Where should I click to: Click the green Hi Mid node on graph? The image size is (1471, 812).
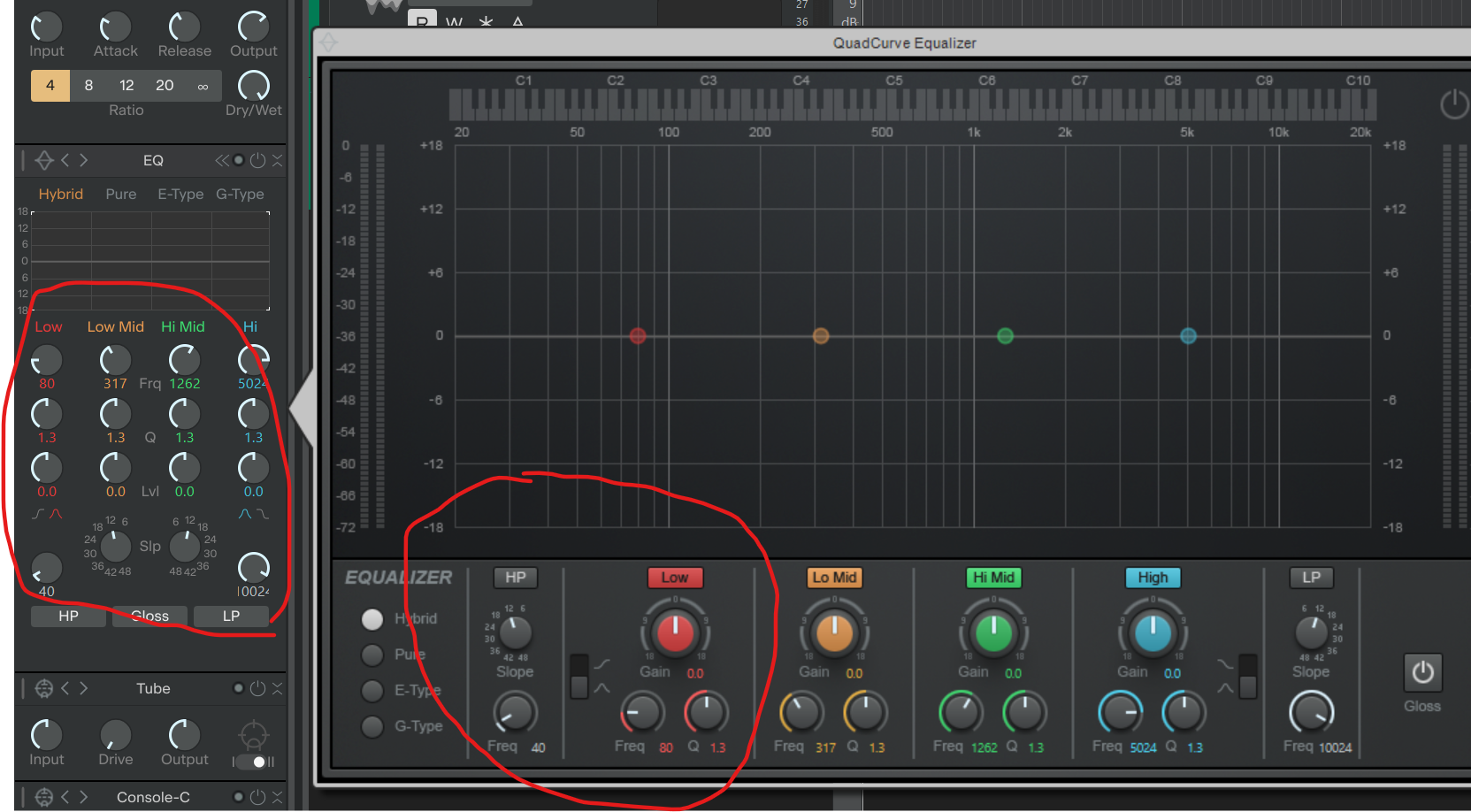1005,336
